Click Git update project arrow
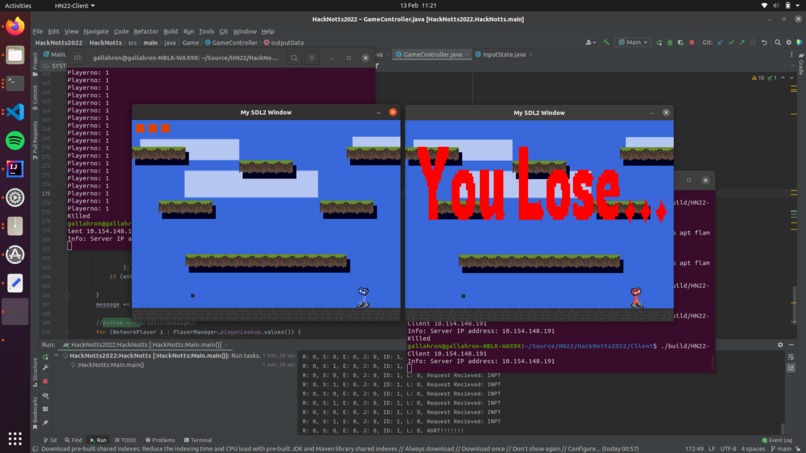This screenshot has height=453, width=806. [x=720, y=43]
